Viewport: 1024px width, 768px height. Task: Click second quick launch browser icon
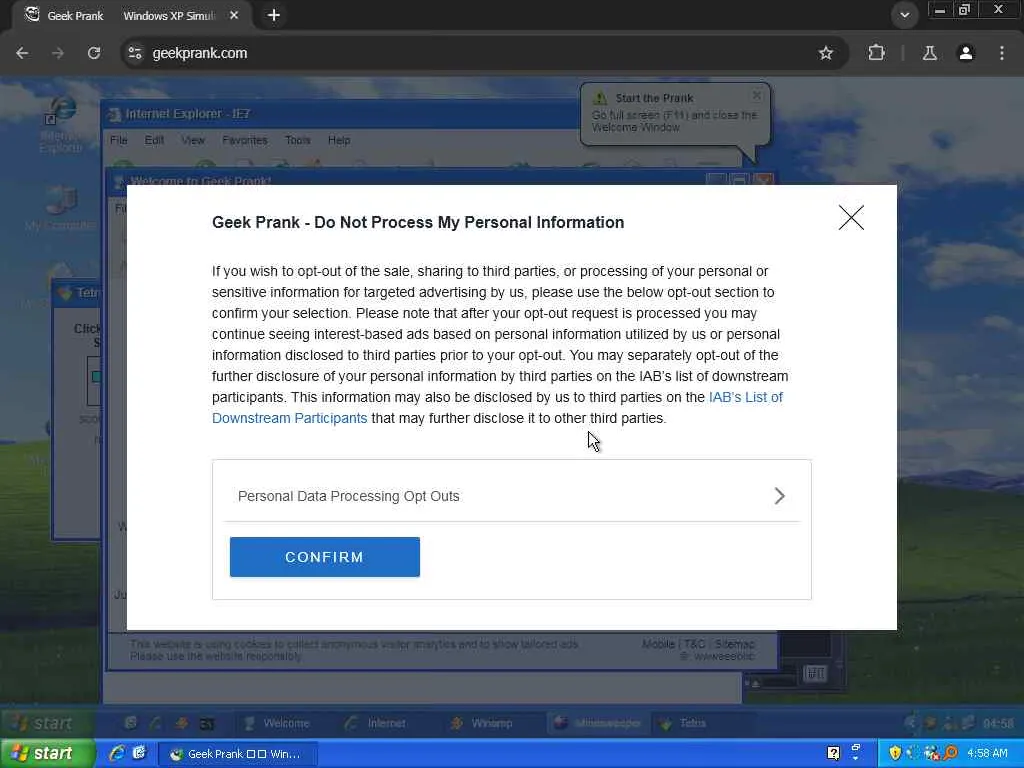coord(138,753)
